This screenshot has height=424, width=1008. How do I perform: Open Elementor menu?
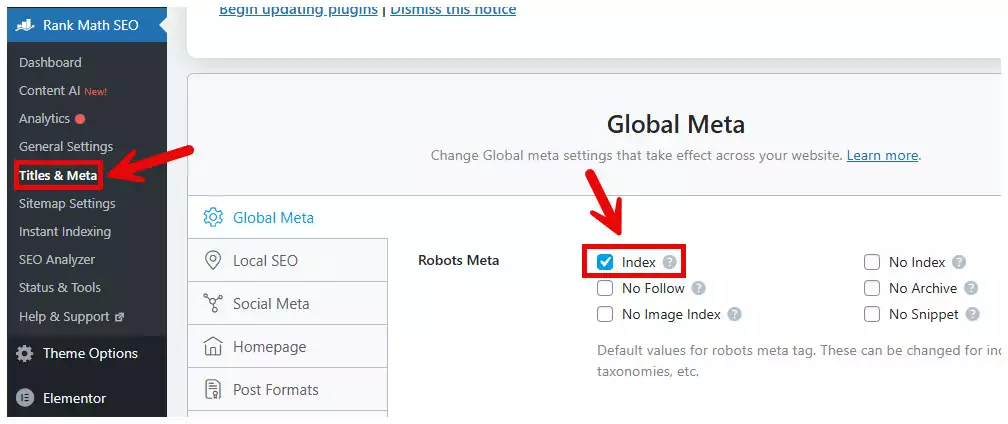click(x=87, y=398)
